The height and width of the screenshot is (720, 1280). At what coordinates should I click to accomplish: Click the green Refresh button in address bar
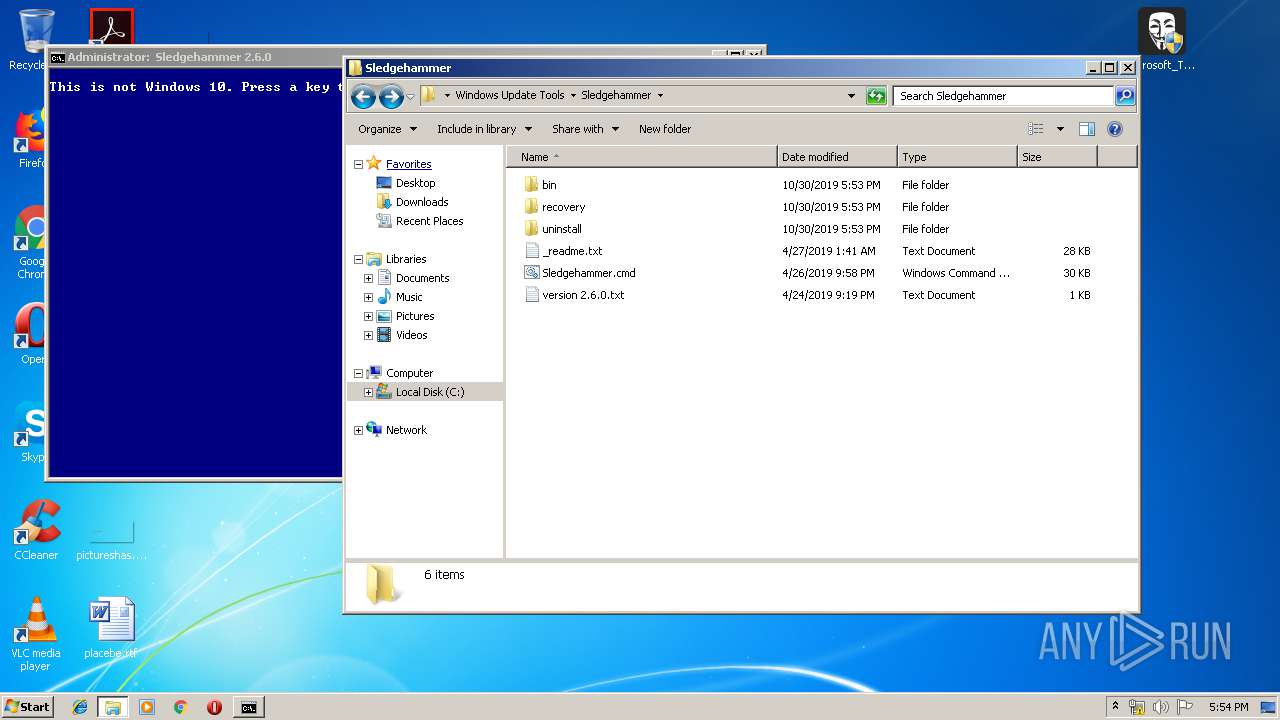pyautogui.click(x=876, y=96)
